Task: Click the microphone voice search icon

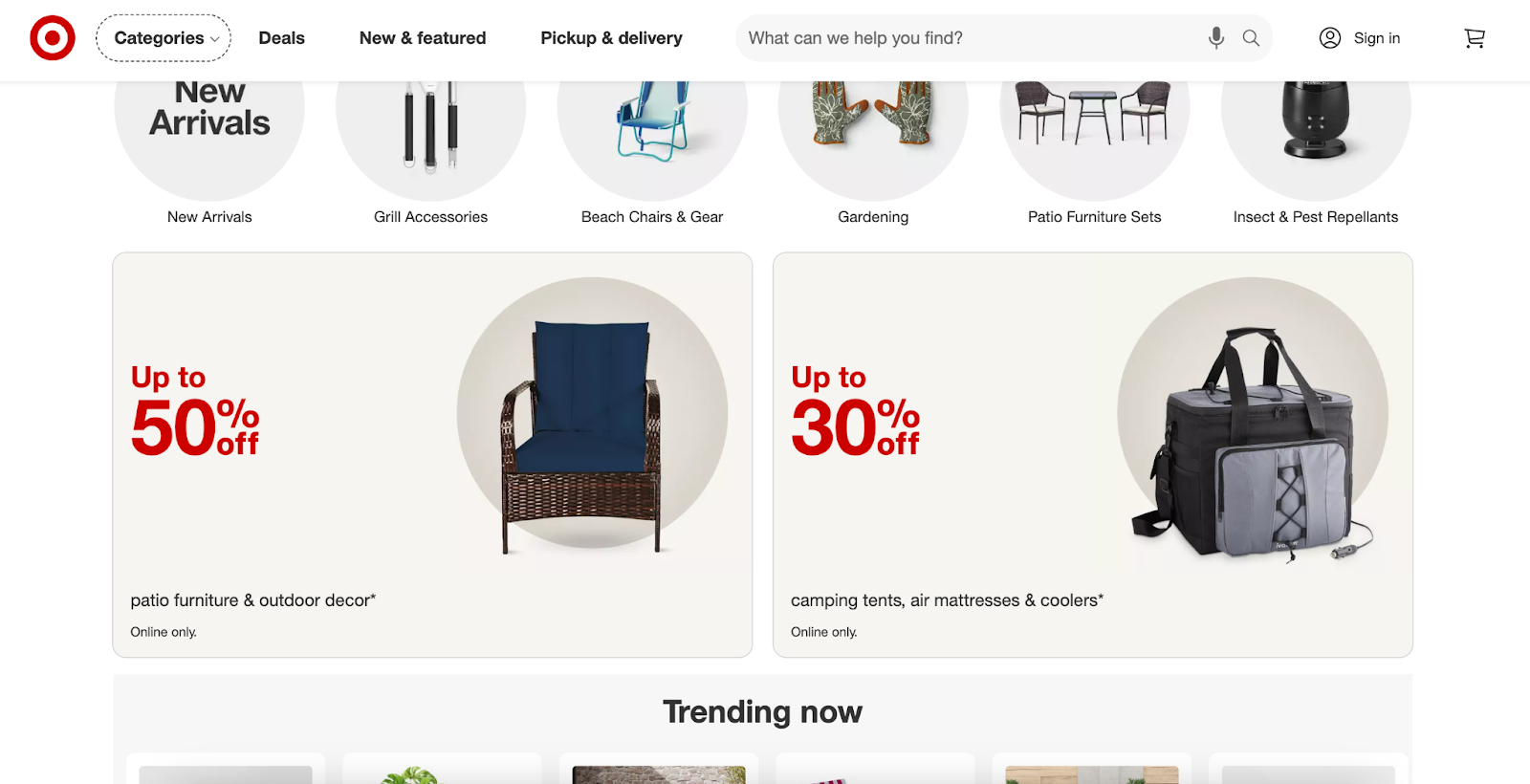Action: click(1215, 38)
